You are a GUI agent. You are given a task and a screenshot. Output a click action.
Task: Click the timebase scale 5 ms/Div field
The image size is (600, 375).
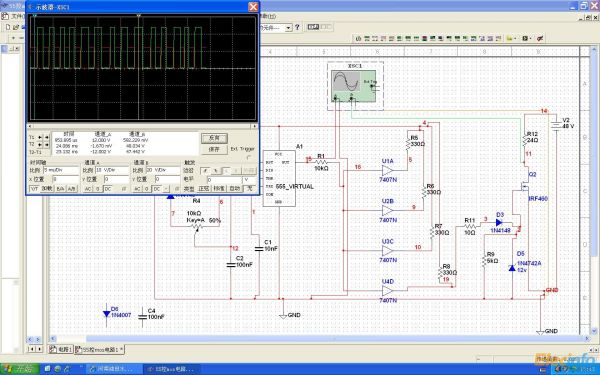pos(61,170)
